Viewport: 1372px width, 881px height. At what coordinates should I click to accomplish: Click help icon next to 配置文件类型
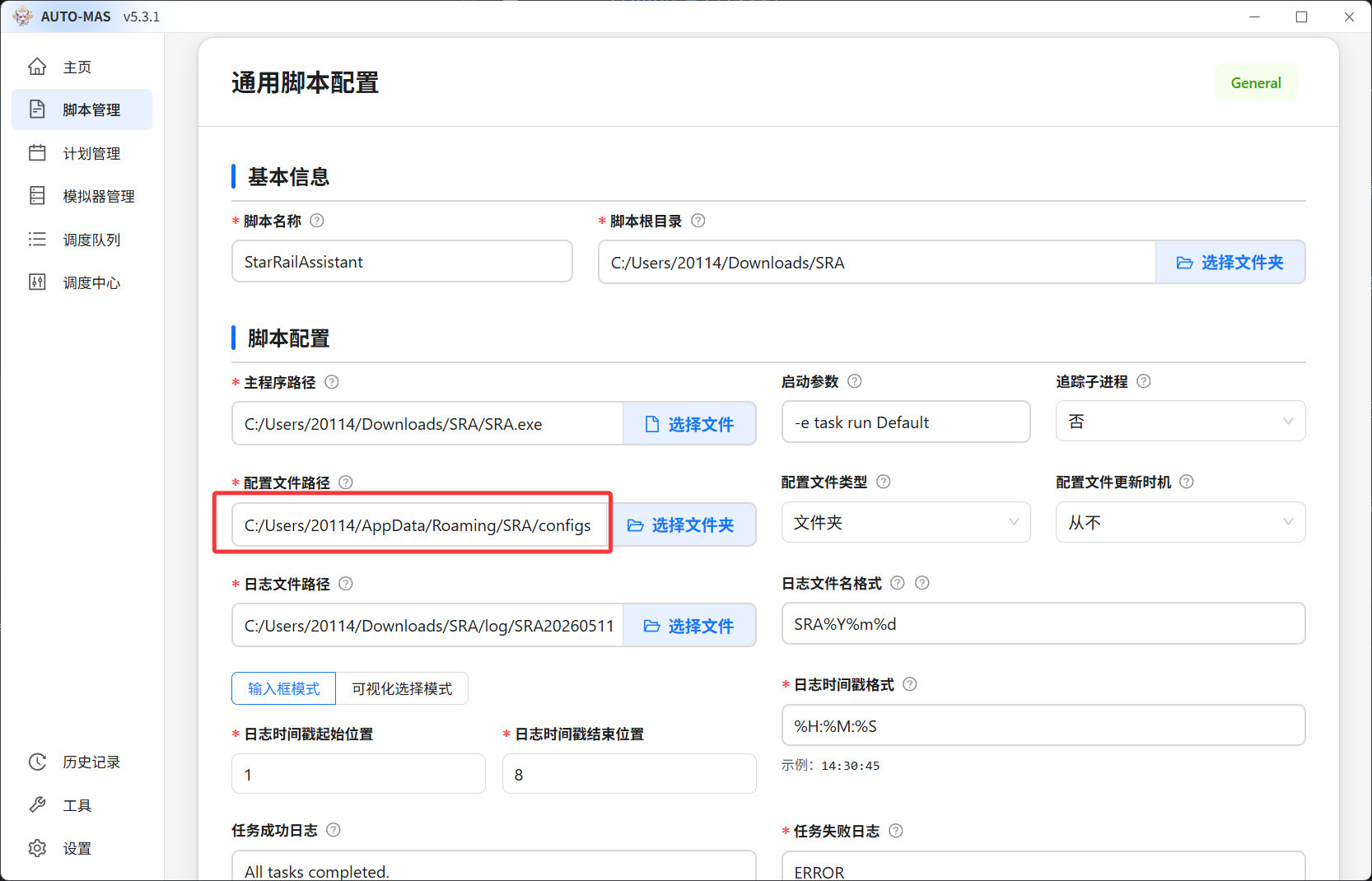tap(884, 482)
